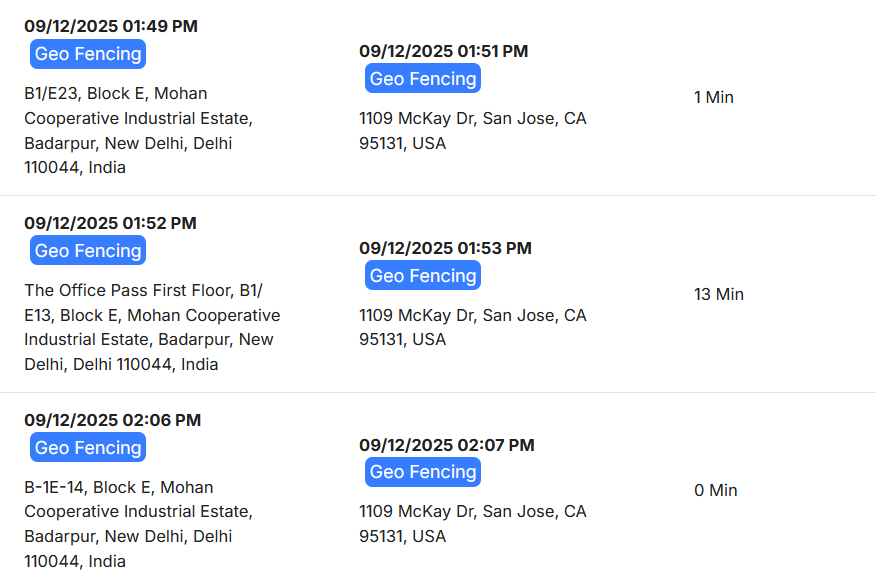The width and height of the screenshot is (876, 584).
Task: Select the Geo Fencing tag below 01:52 PM
Action: coord(88,251)
